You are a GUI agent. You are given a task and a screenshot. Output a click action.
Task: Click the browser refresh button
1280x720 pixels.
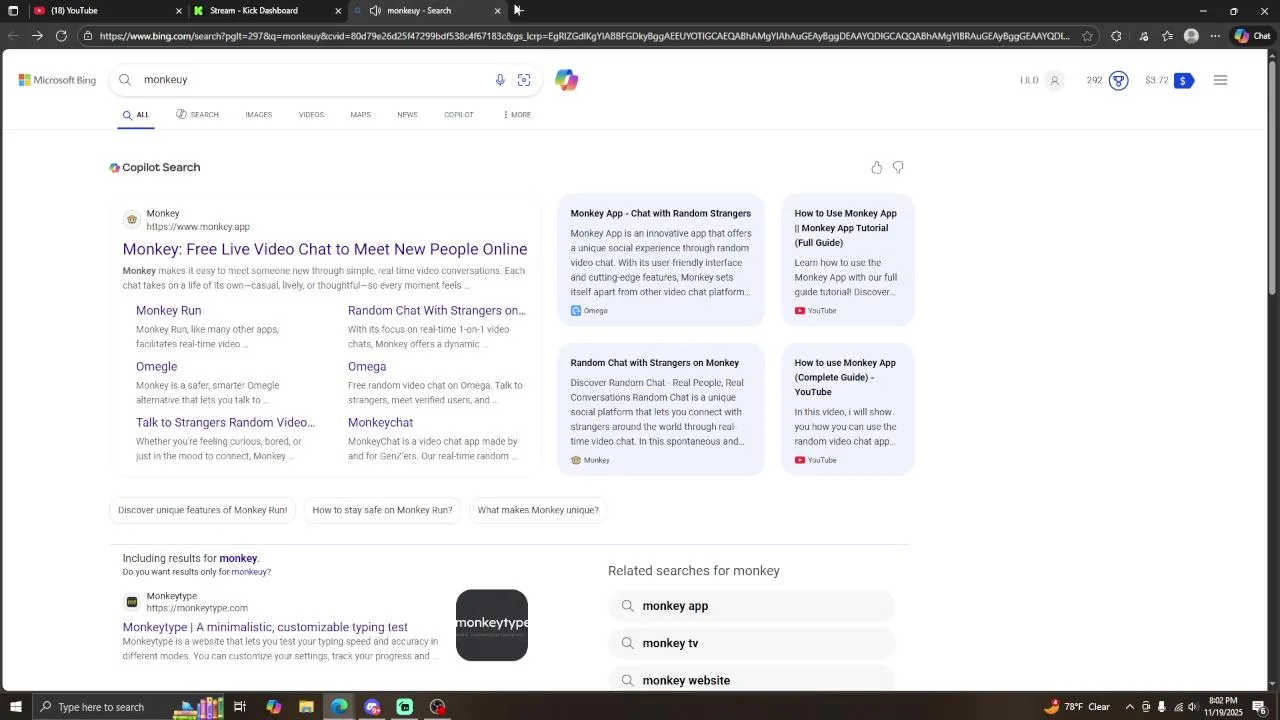click(x=61, y=36)
